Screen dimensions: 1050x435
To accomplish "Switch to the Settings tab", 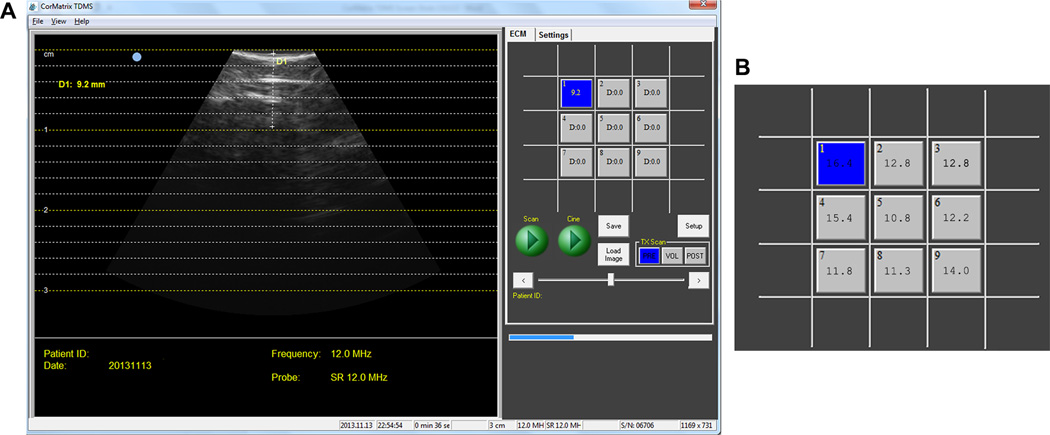I will (x=553, y=35).
